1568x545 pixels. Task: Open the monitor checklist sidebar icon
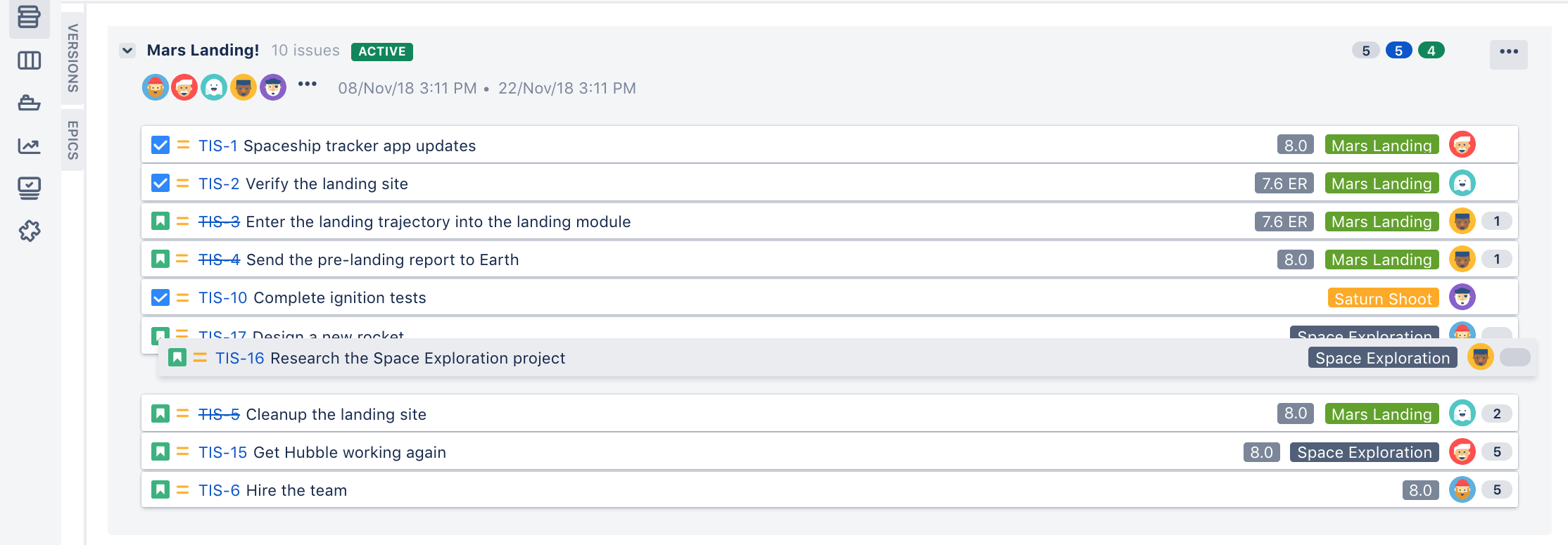(x=29, y=188)
